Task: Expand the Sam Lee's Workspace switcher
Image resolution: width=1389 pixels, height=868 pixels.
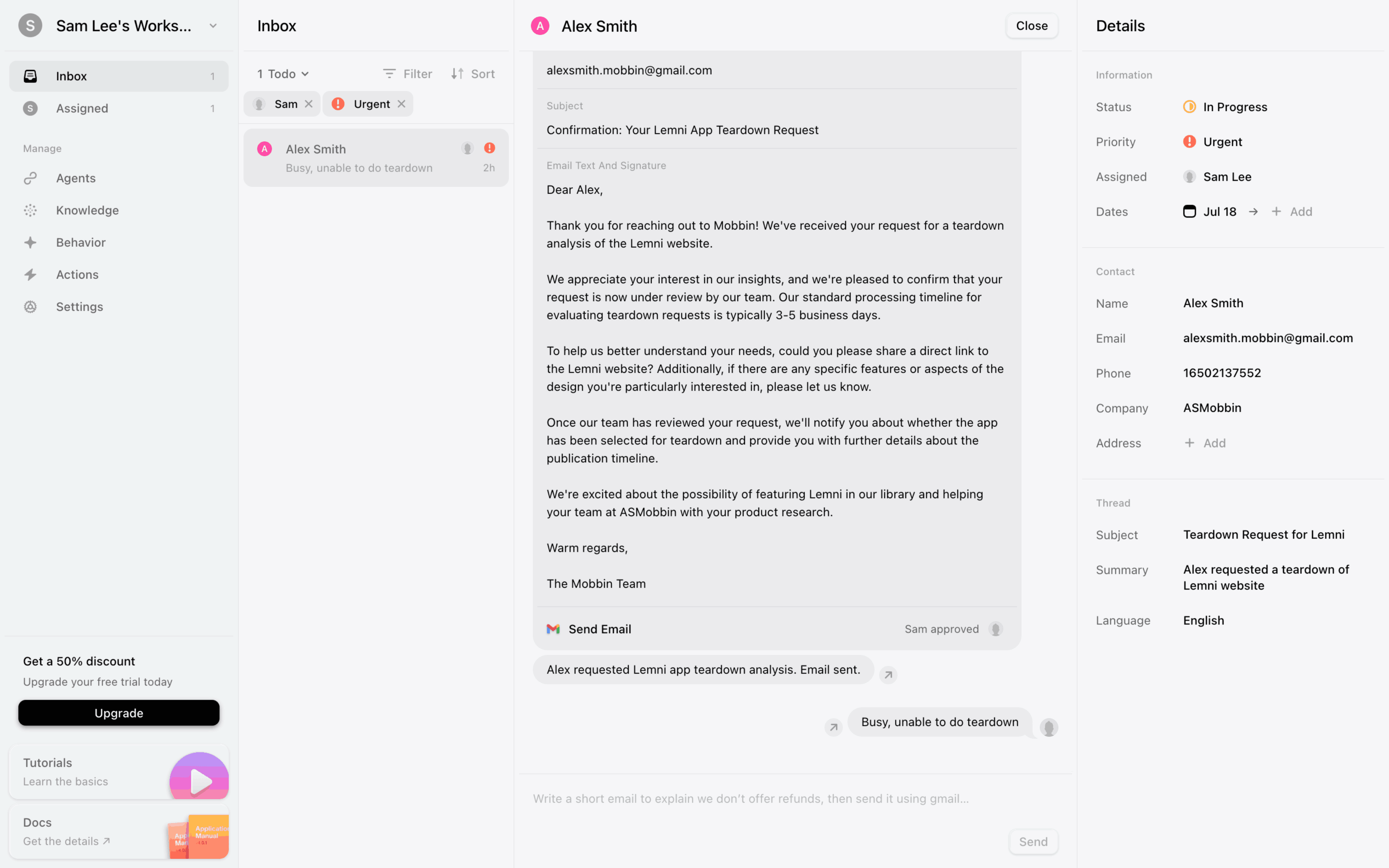Action: 213,26
